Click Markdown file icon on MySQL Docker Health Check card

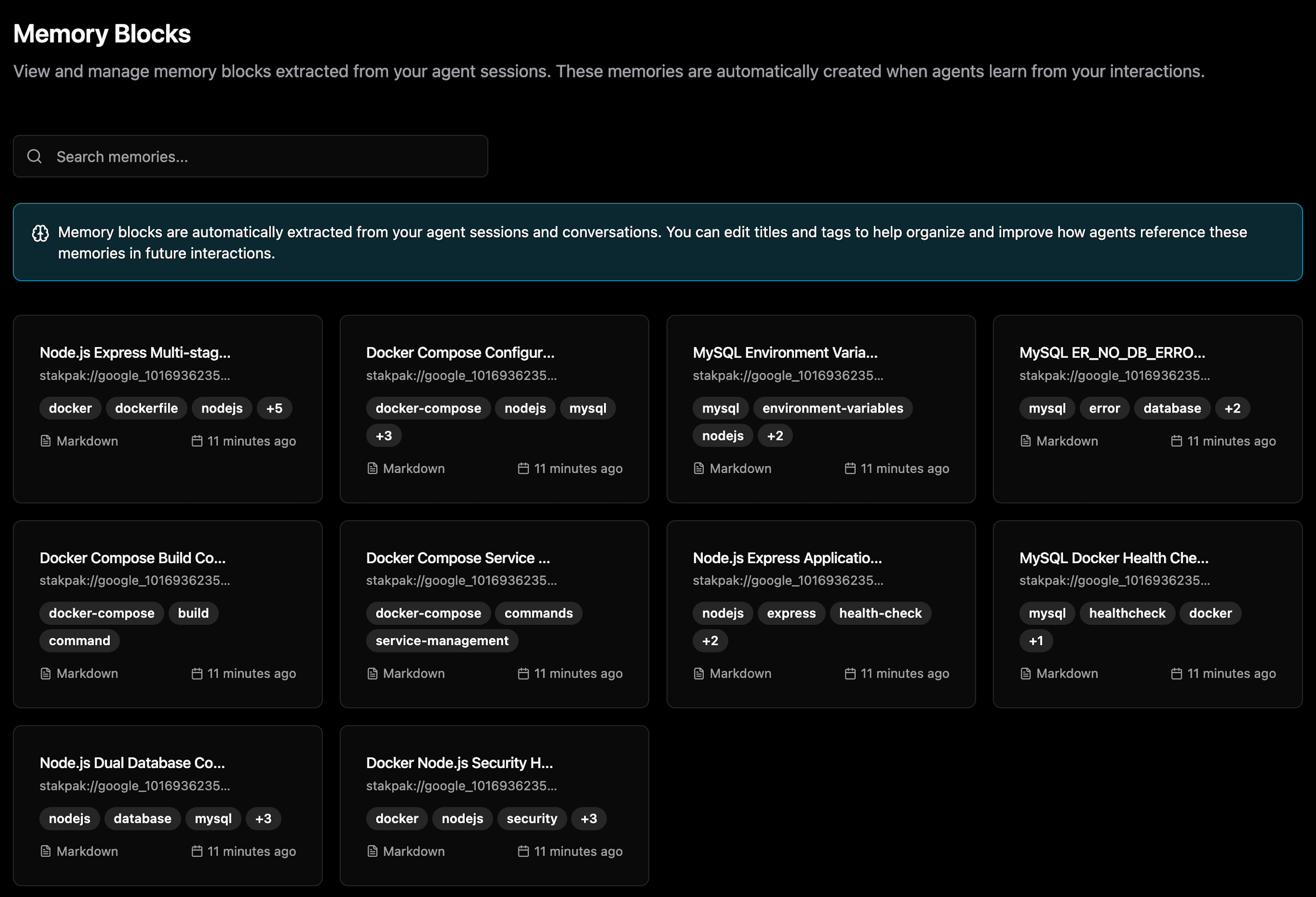point(1025,673)
